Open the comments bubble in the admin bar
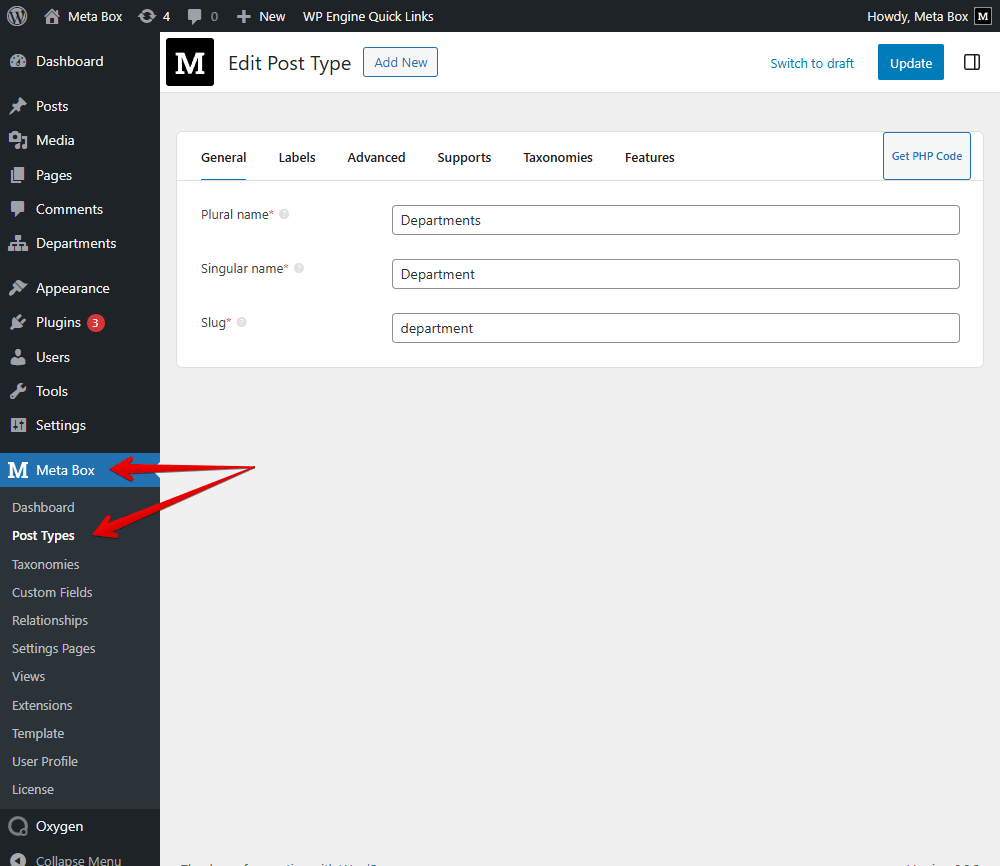The height and width of the screenshot is (866, 1000). pos(196,15)
